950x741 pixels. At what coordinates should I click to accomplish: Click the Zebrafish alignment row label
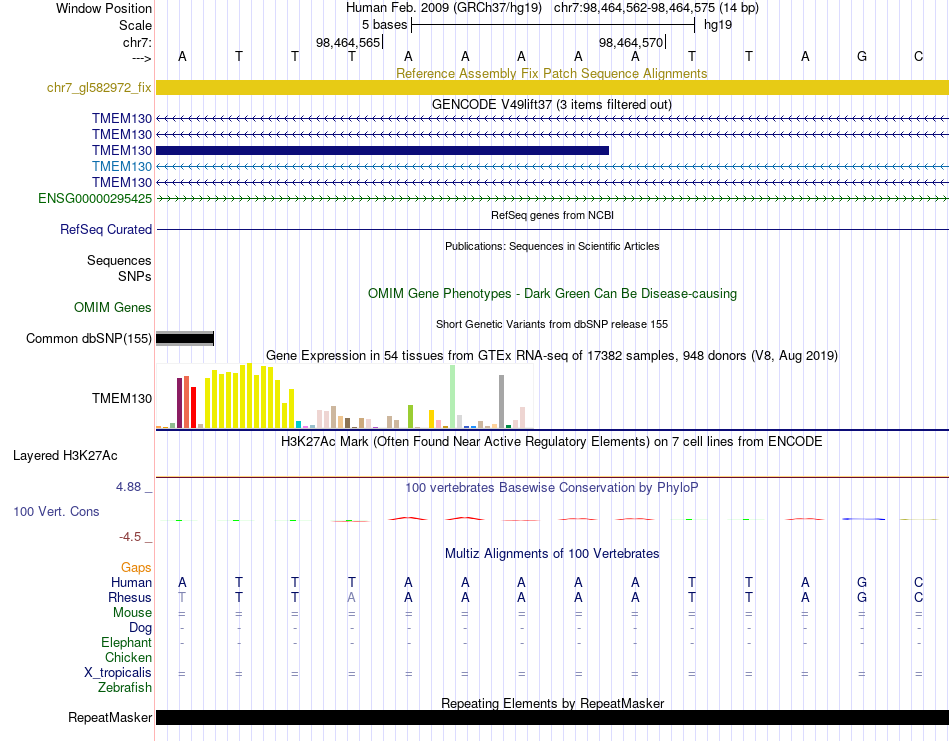(125, 687)
